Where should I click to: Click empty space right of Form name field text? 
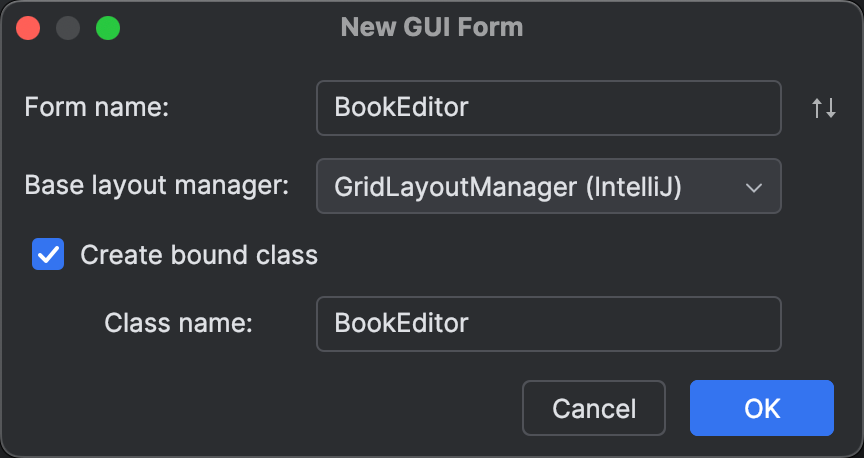point(640,108)
